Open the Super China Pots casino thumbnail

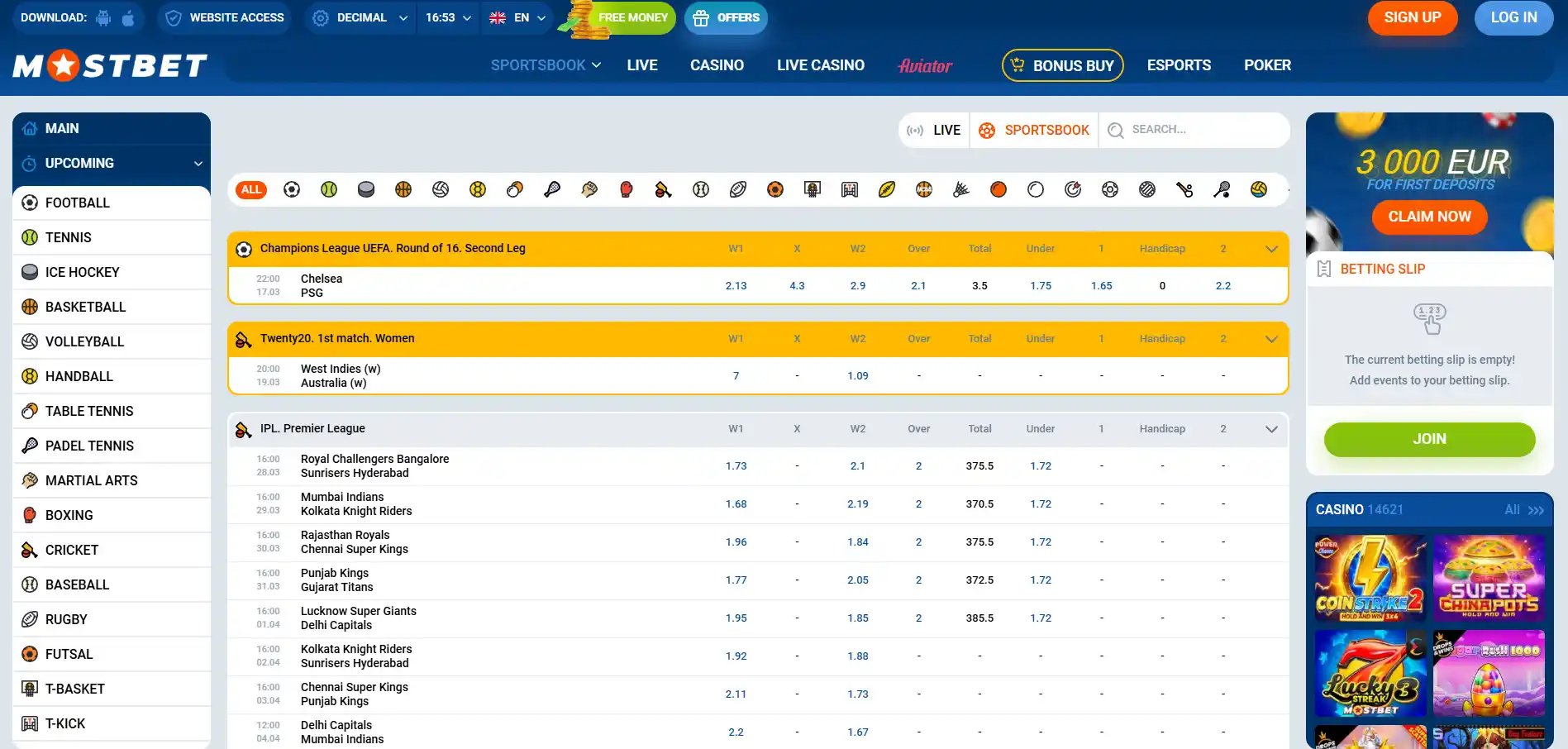click(x=1489, y=579)
